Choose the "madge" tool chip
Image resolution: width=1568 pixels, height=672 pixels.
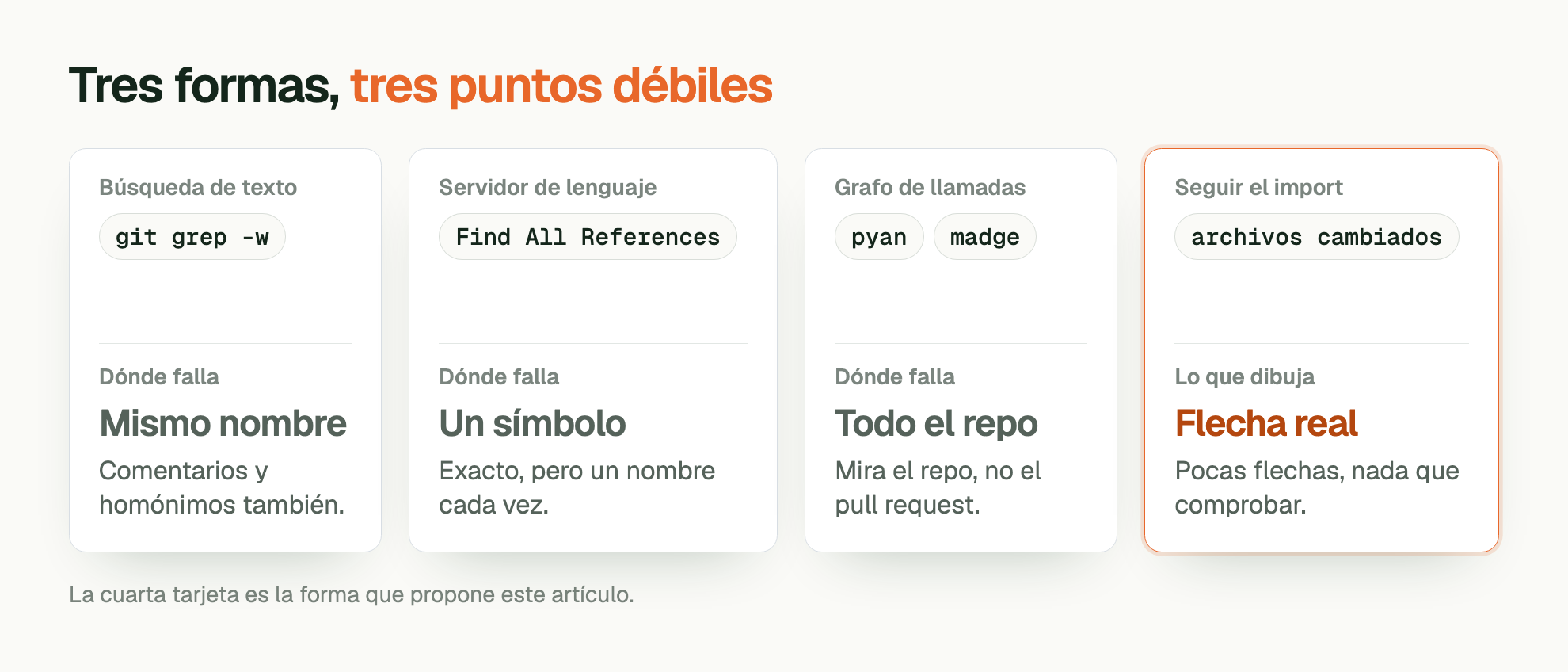click(985, 237)
